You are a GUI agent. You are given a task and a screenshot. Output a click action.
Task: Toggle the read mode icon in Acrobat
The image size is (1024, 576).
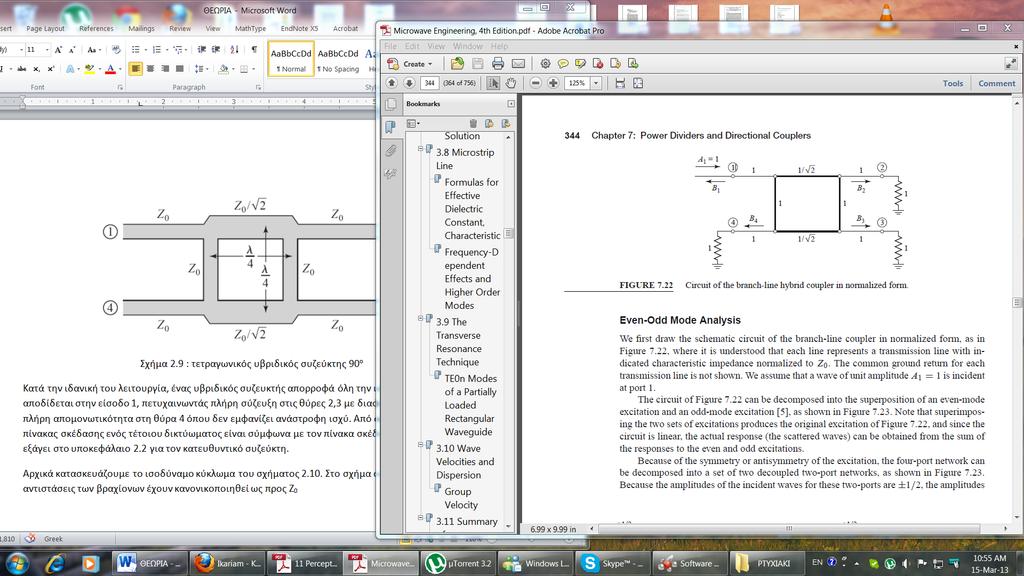[1011, 63]
